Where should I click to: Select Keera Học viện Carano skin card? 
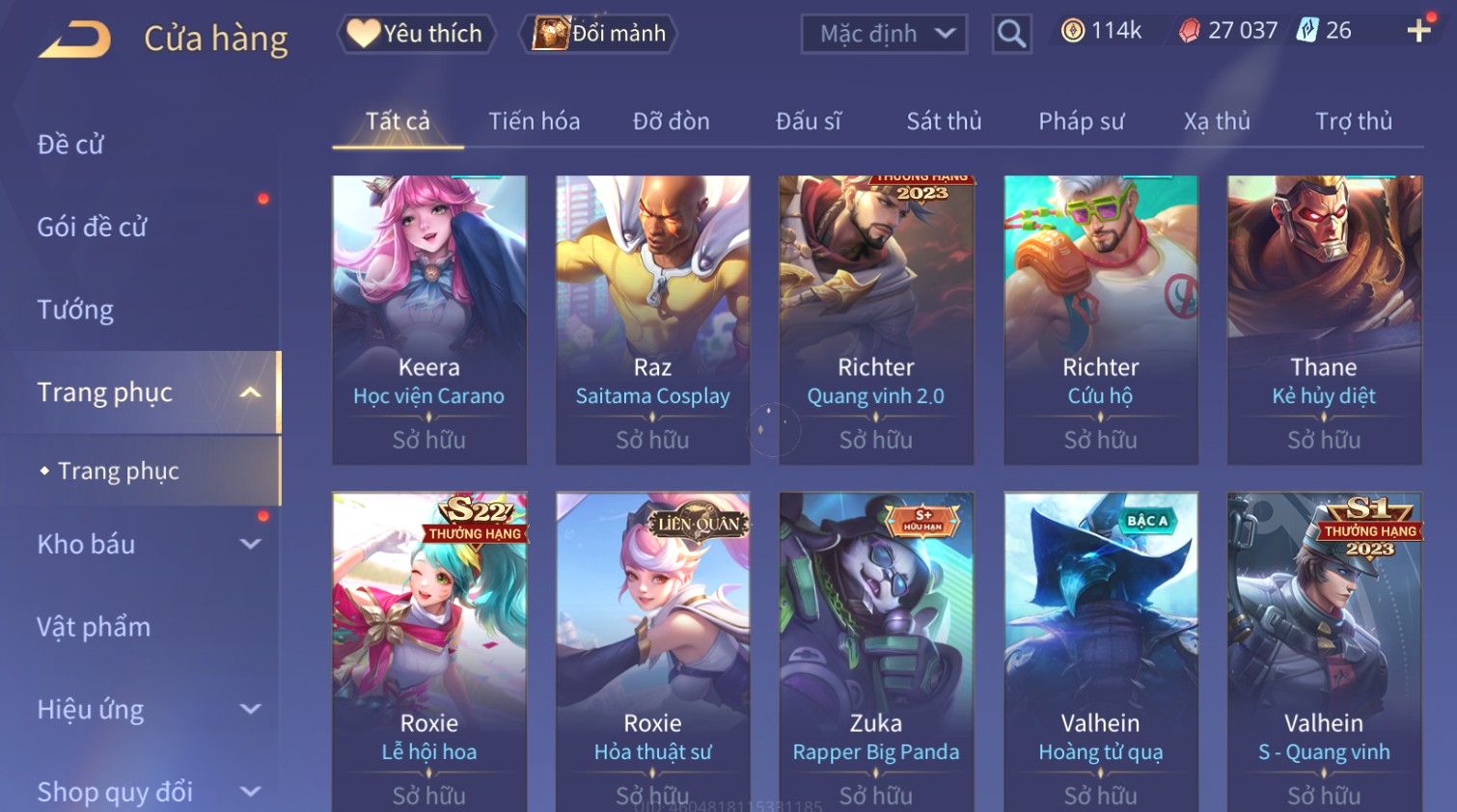click(429, 320)
